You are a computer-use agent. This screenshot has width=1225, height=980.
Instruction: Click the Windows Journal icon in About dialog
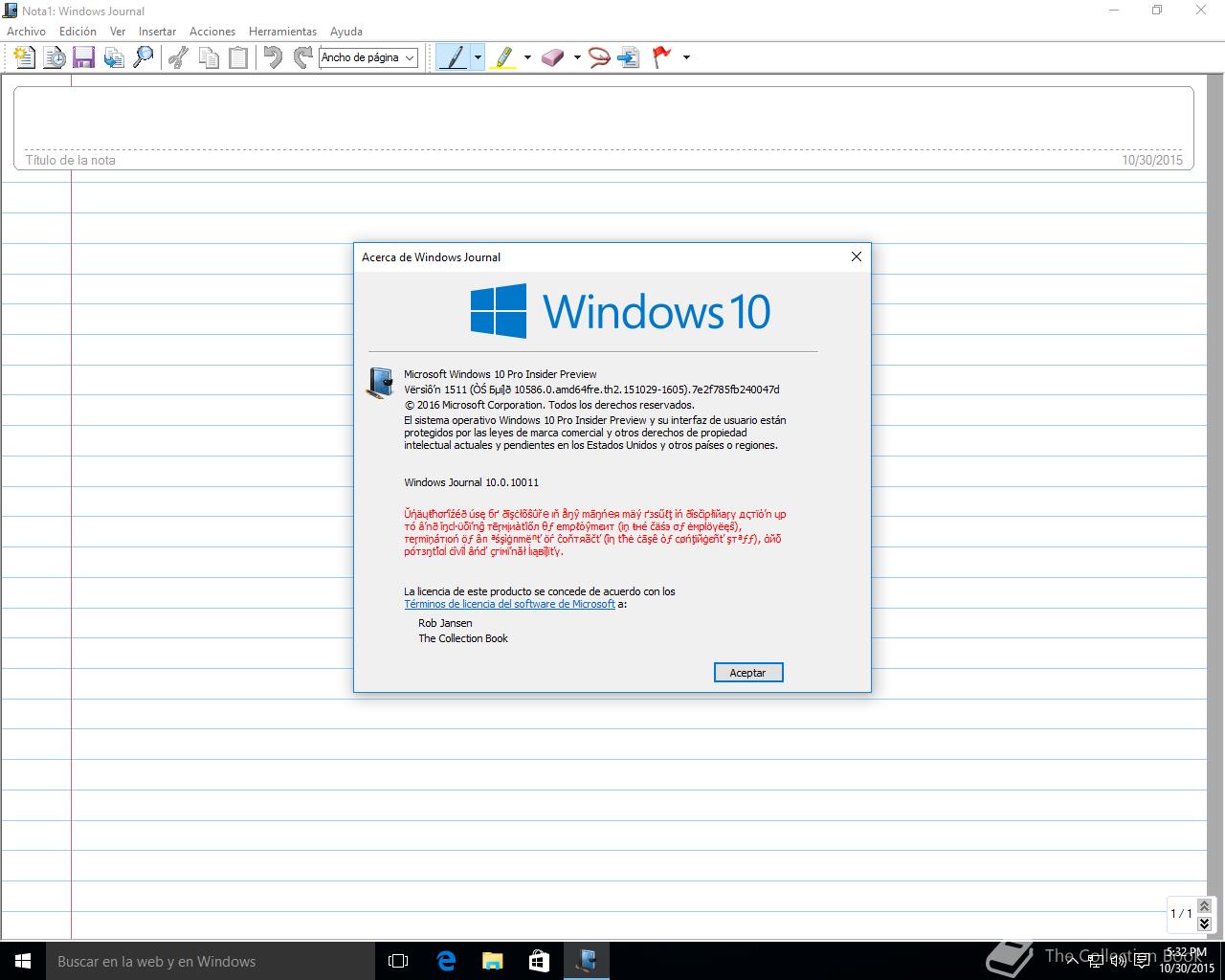click(380, 382)
